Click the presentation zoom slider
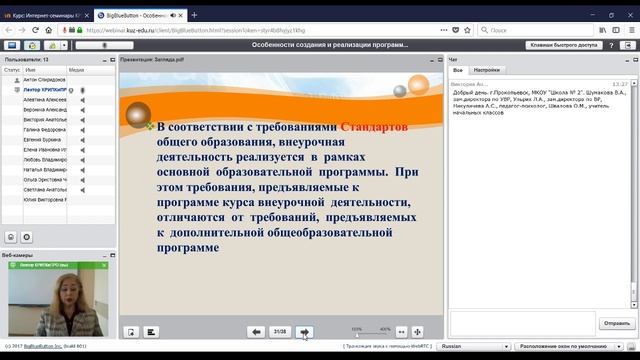The height and width of the screenshot is (360, 640). (371, 335)
